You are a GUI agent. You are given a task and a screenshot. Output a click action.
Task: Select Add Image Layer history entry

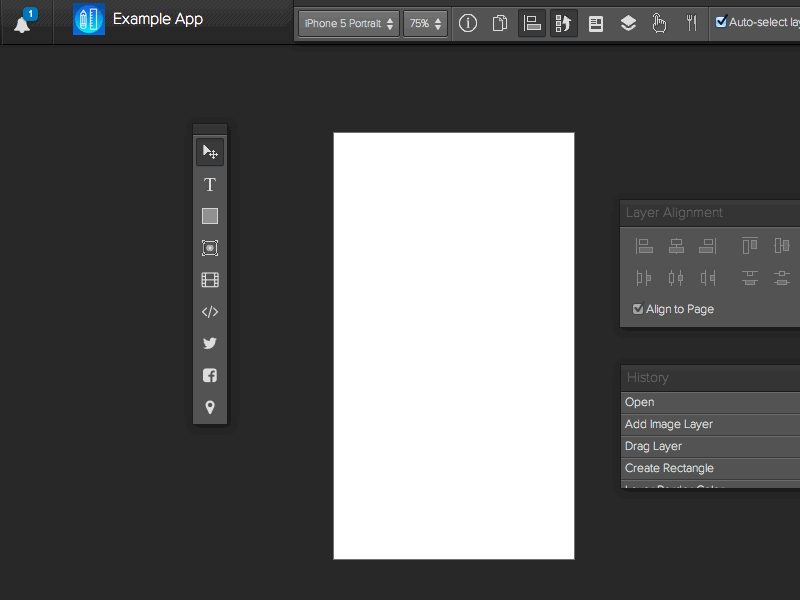(669, 424)
